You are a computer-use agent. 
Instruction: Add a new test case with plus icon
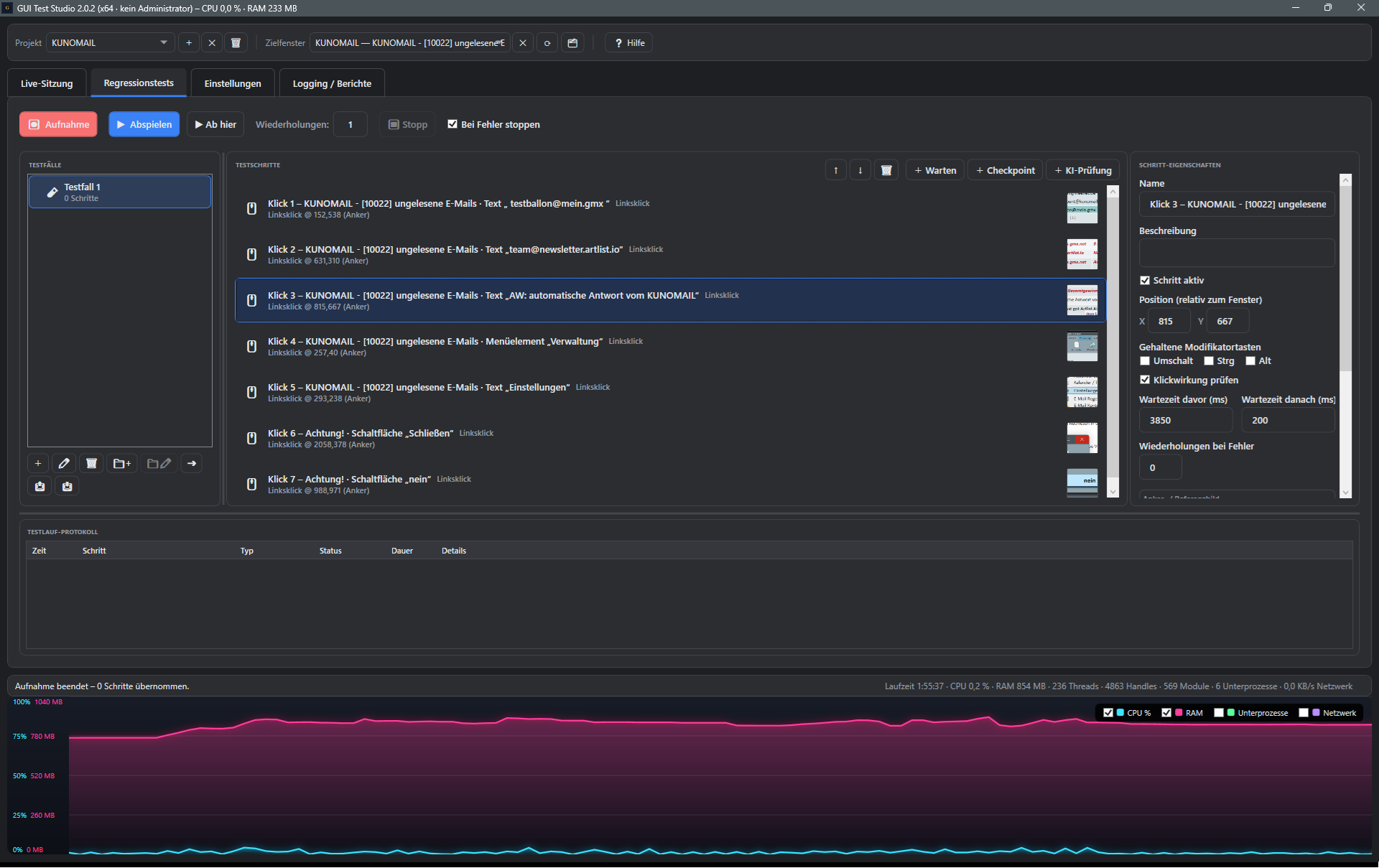(x=38, y=463)
